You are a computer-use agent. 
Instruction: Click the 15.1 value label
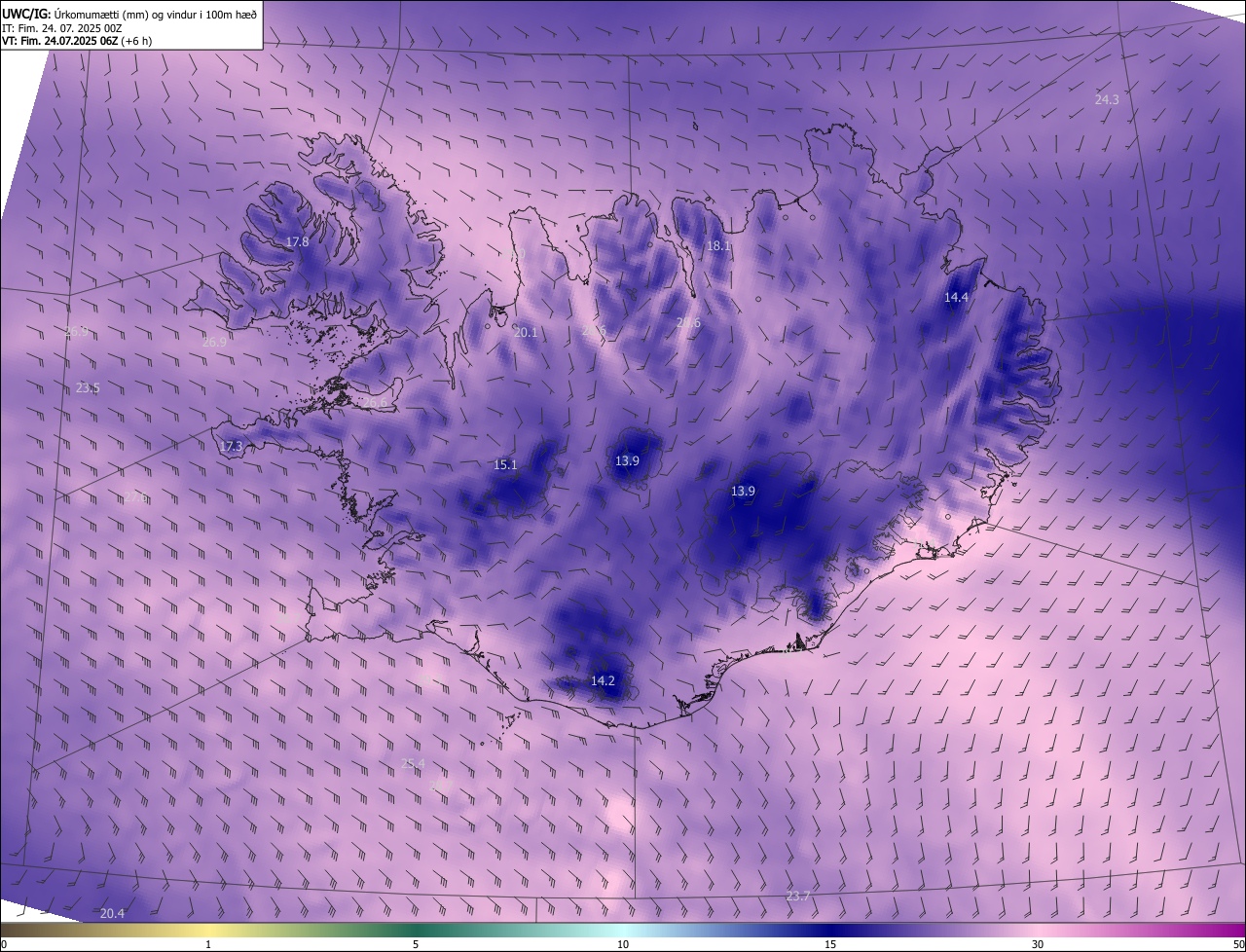pyautogui.click(x=505, y=464)
